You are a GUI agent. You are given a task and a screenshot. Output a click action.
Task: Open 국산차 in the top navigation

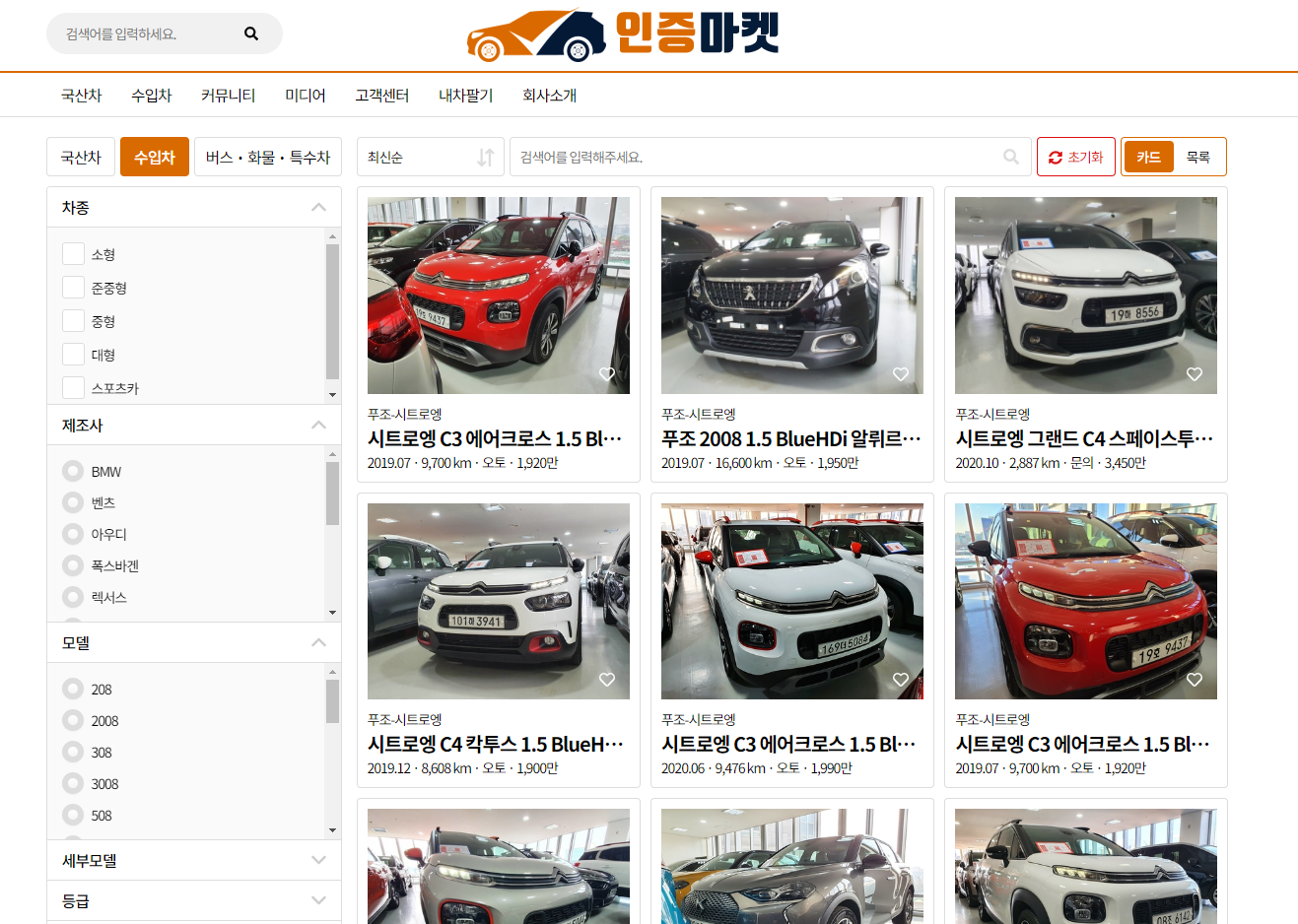pos(81,96)
